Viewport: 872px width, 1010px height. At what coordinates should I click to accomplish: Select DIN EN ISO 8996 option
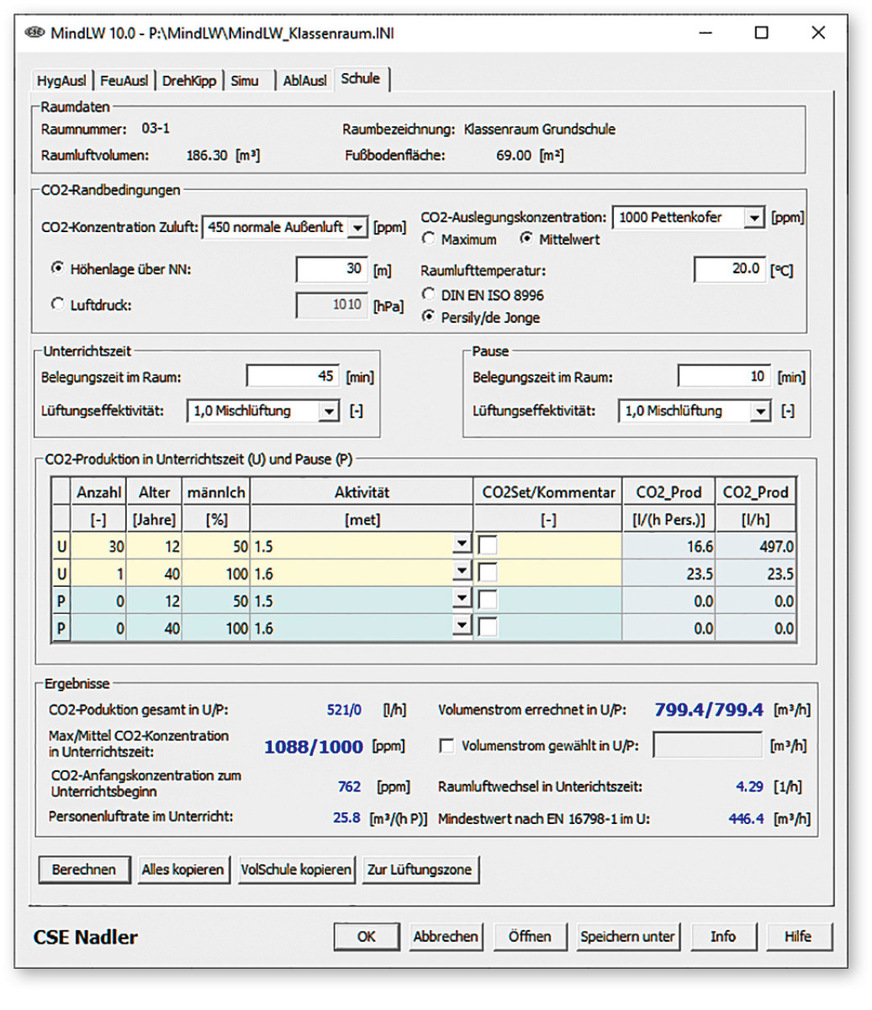(x=429, y=295)
